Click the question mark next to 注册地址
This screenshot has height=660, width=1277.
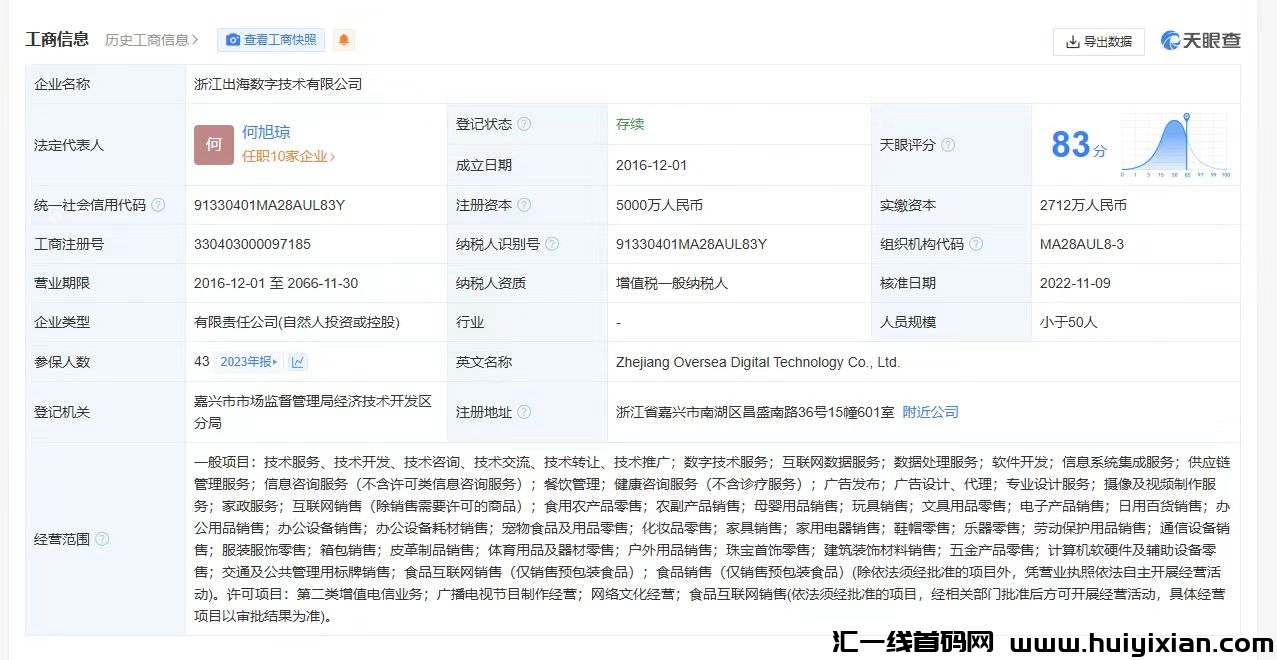point(524,412)
